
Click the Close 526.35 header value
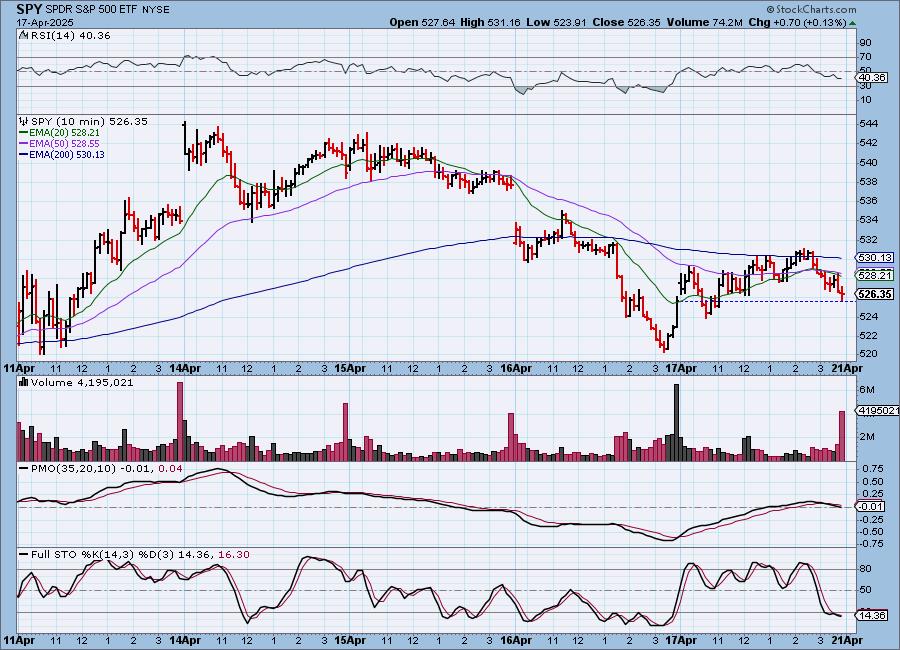coord(626,22)
